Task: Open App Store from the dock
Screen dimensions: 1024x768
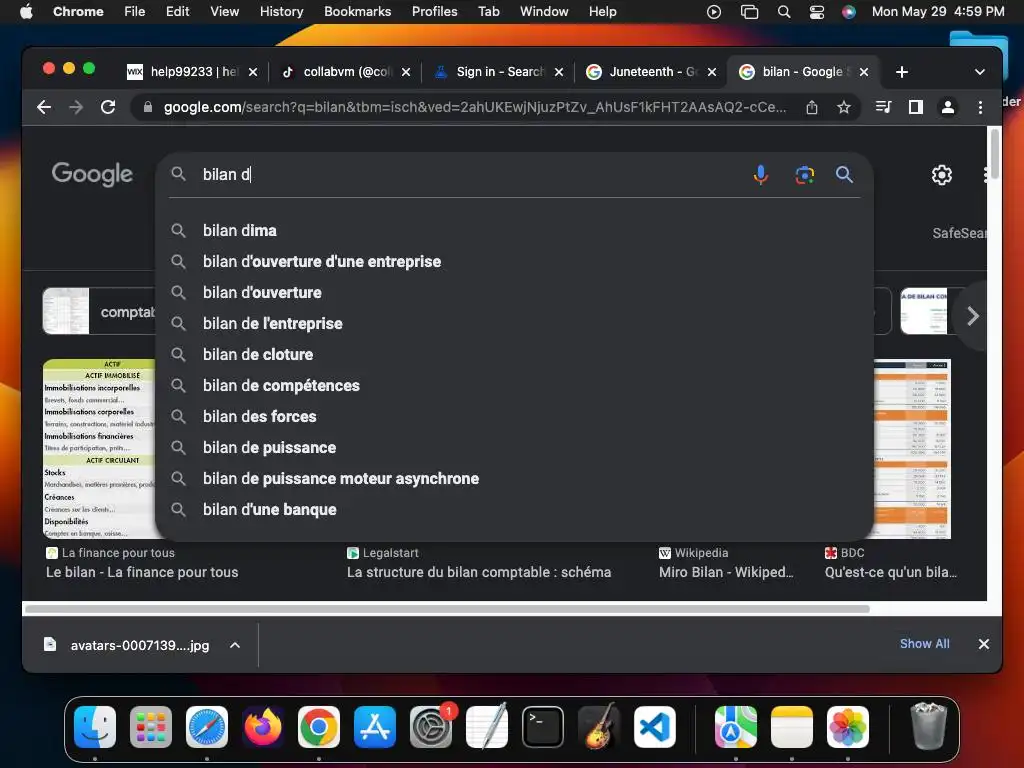Action: [x=375, y=727]
